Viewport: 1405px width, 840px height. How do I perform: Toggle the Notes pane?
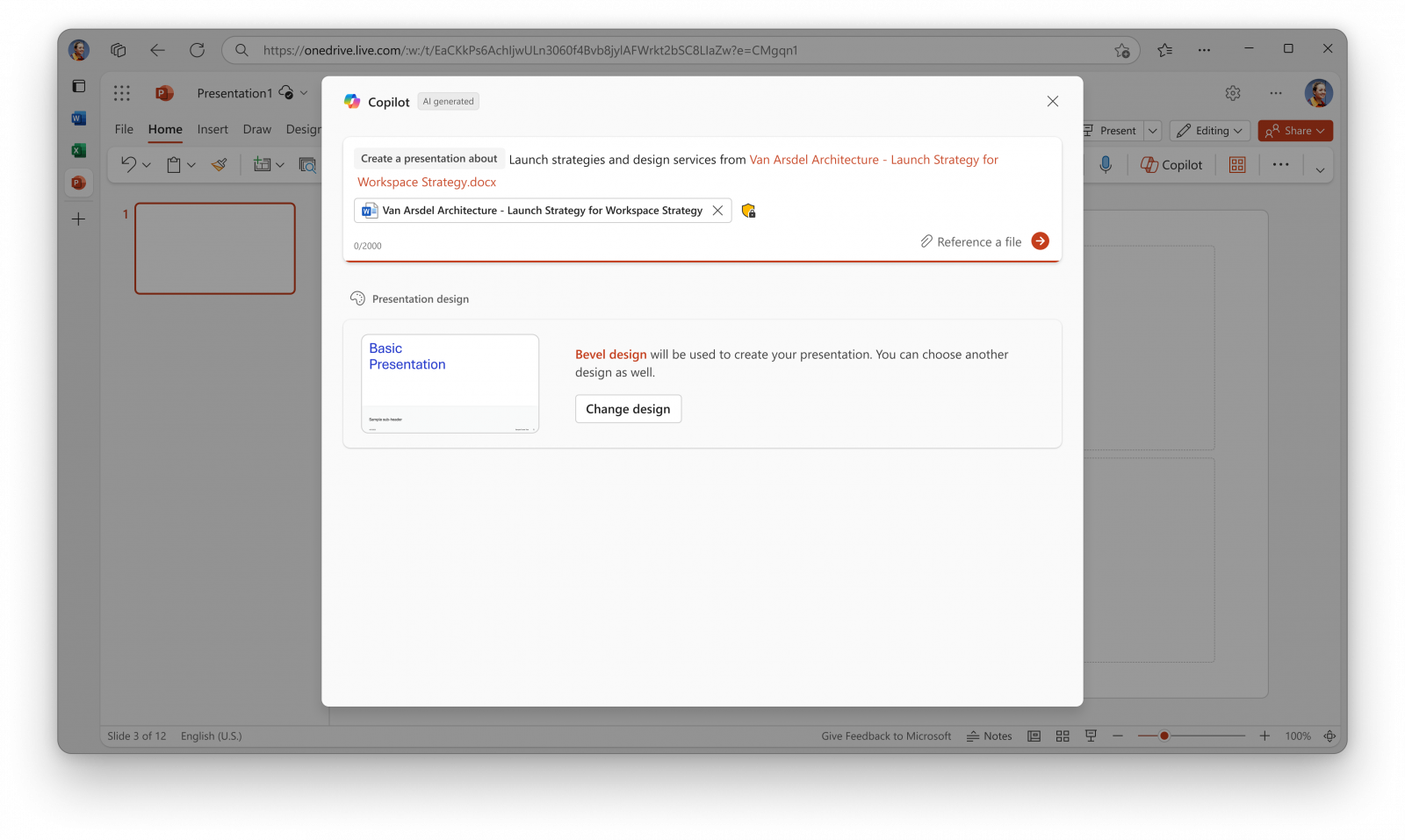990,736
